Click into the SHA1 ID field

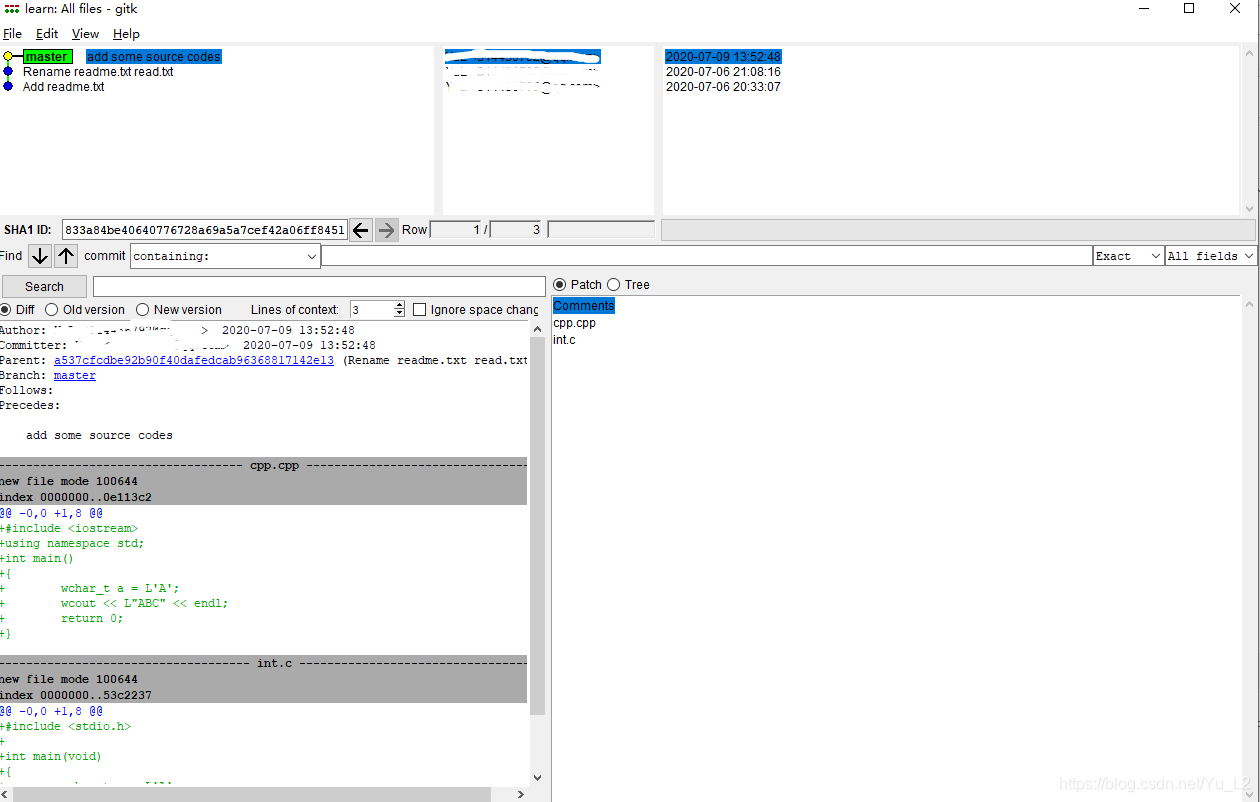click(x=205, y=230)
